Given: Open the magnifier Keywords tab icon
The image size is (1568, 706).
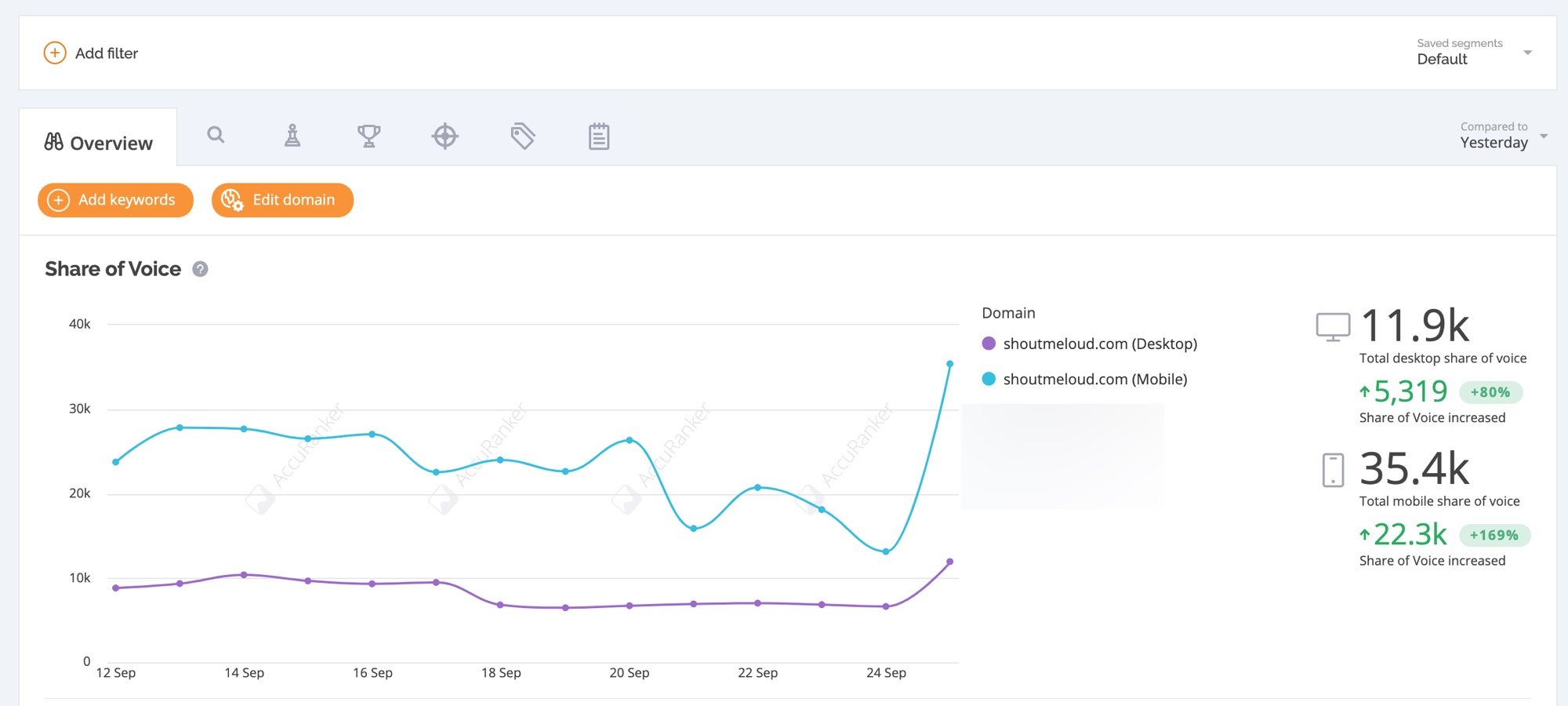Looking at the screenshot, I should (216, 135).
